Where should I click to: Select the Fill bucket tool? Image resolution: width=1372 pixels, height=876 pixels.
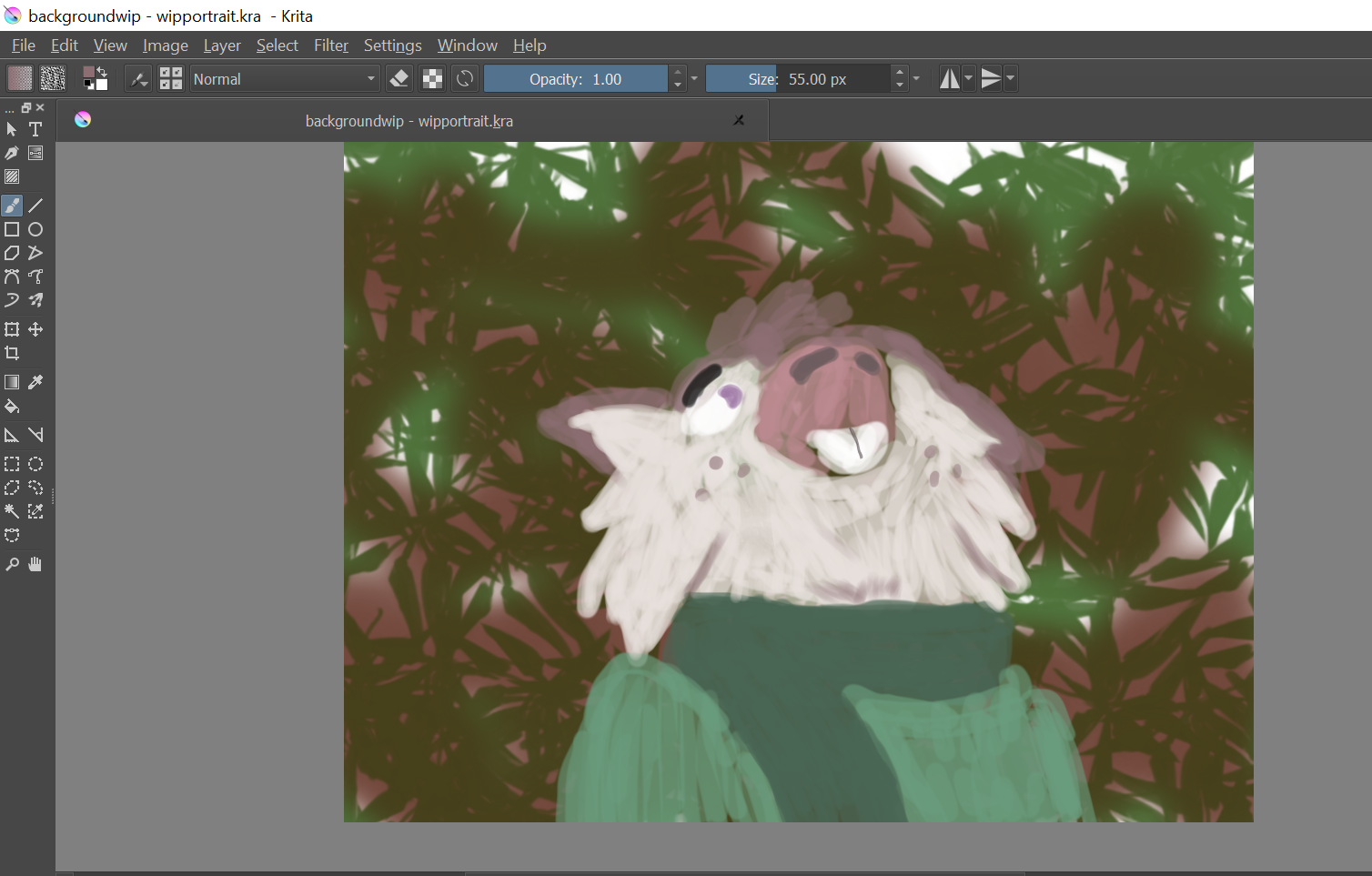pyautogui.click(x=12, y=407)
